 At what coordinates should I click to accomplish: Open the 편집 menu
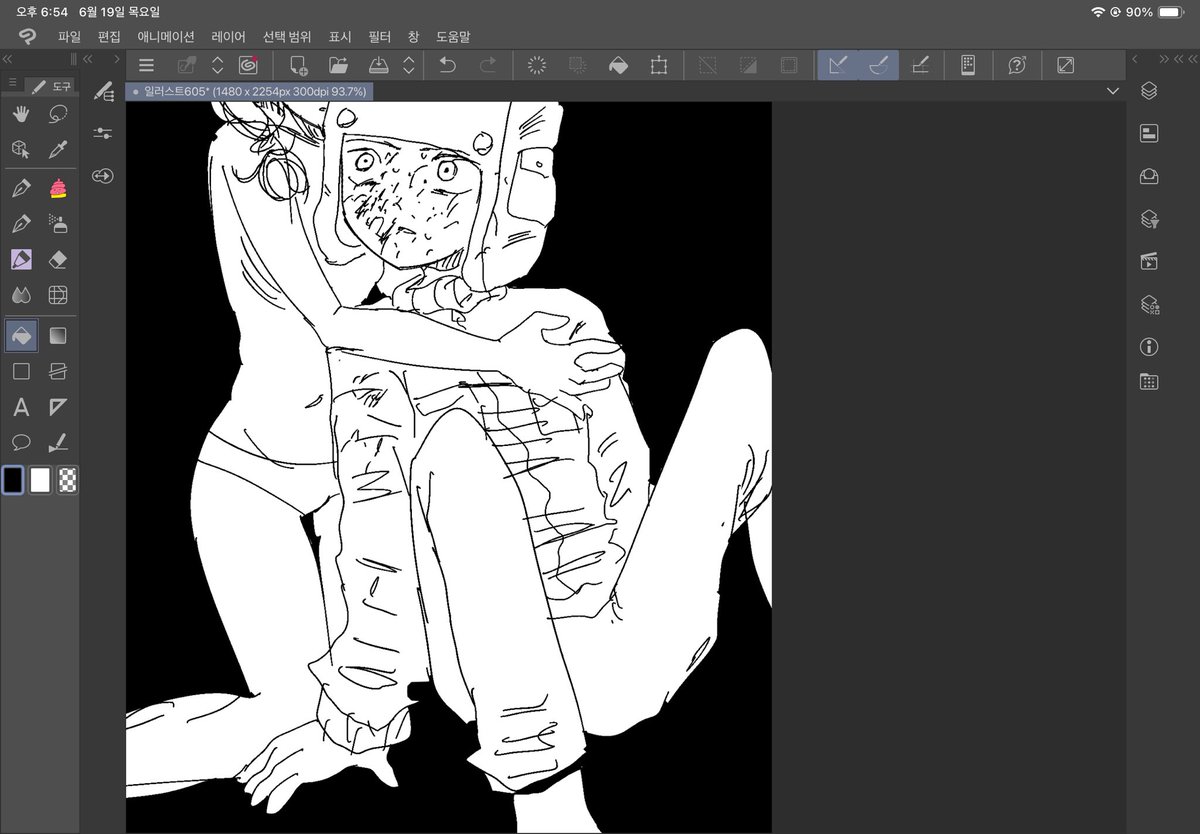[x=109, y=37]
